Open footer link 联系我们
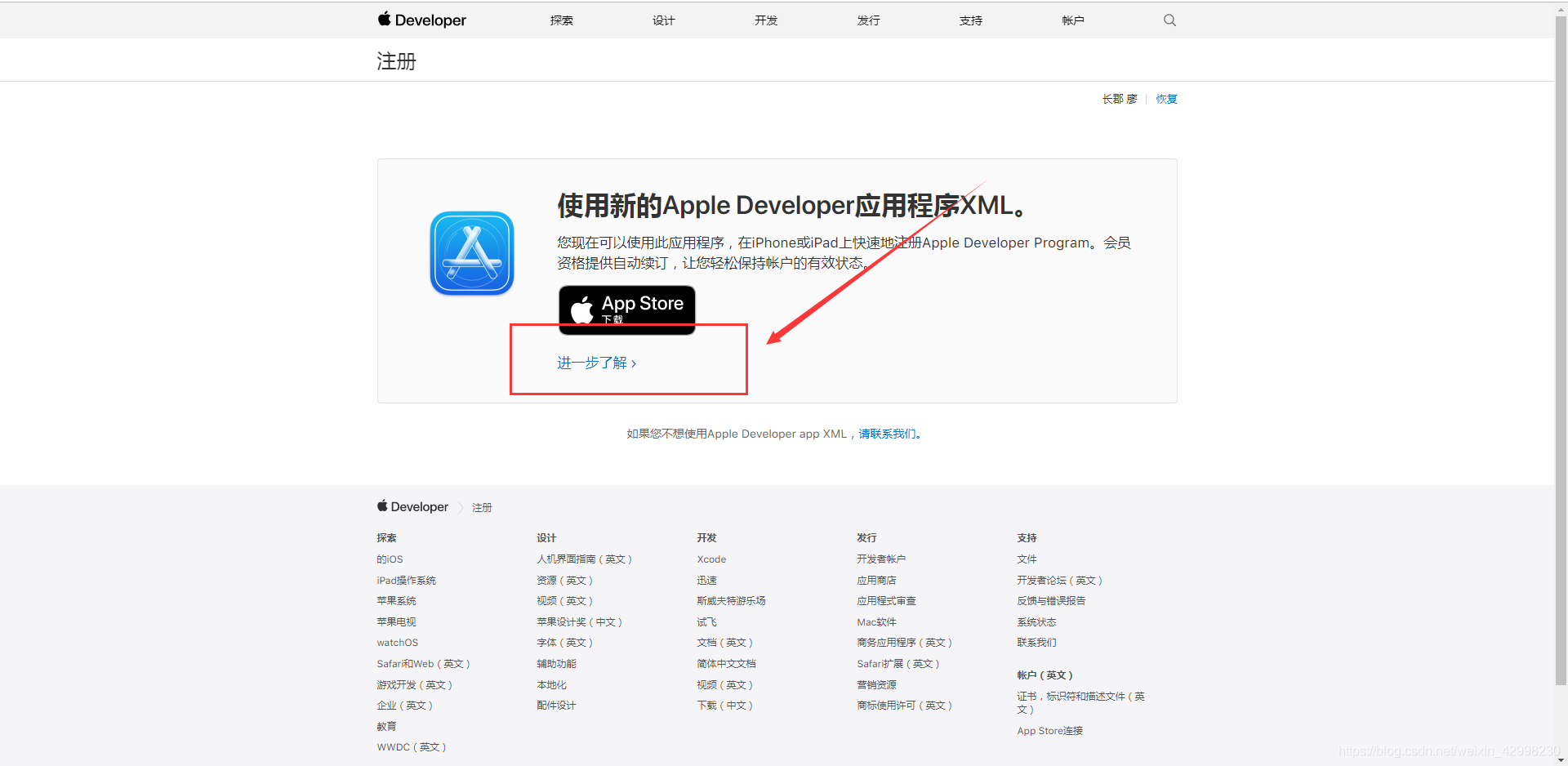The image size is (1568, 766). pyautogui.click(x=1036, y=643)
